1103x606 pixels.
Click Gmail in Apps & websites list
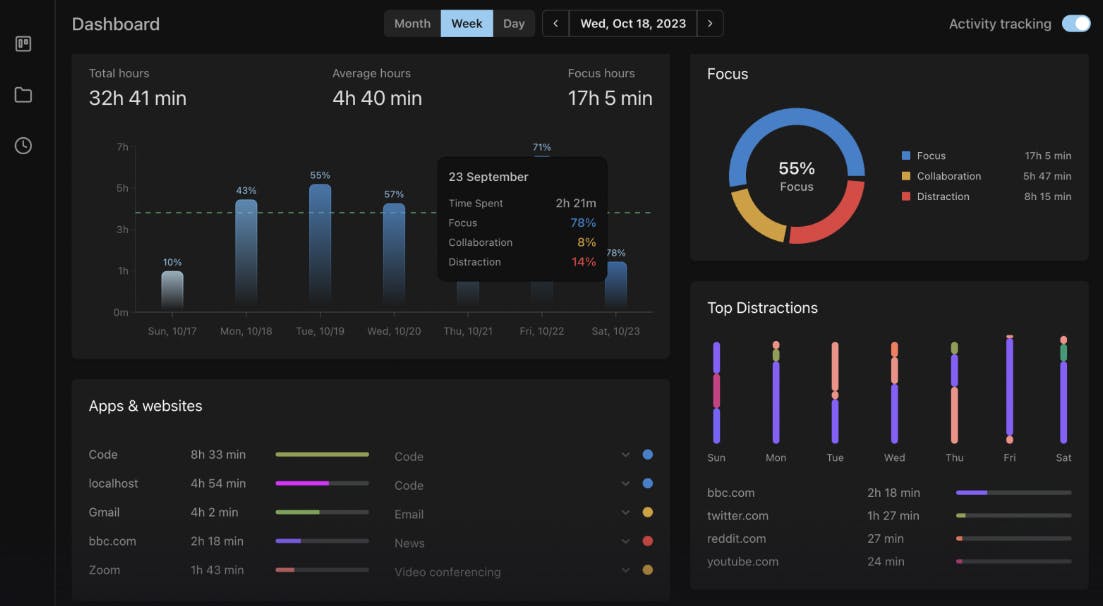pyautogui.click(x=104, y=512)
